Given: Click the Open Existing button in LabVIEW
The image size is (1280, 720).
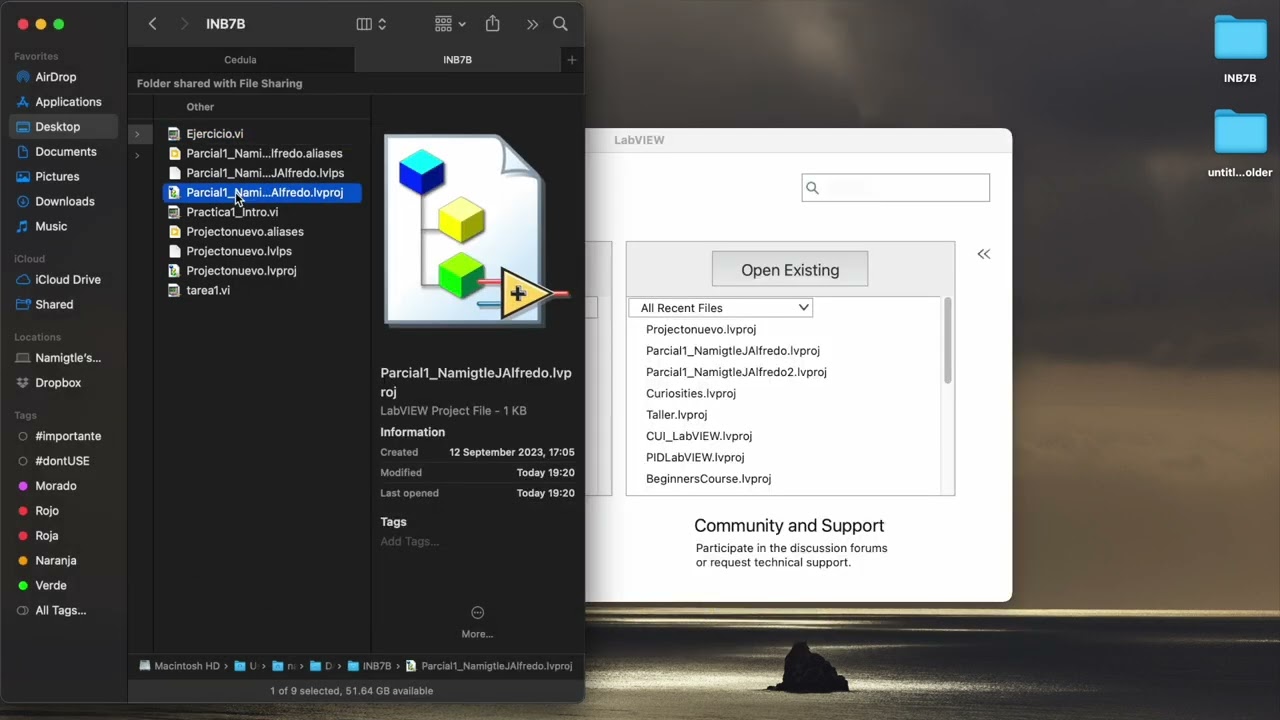Looking at the screenshot, I should click(790, 270).
